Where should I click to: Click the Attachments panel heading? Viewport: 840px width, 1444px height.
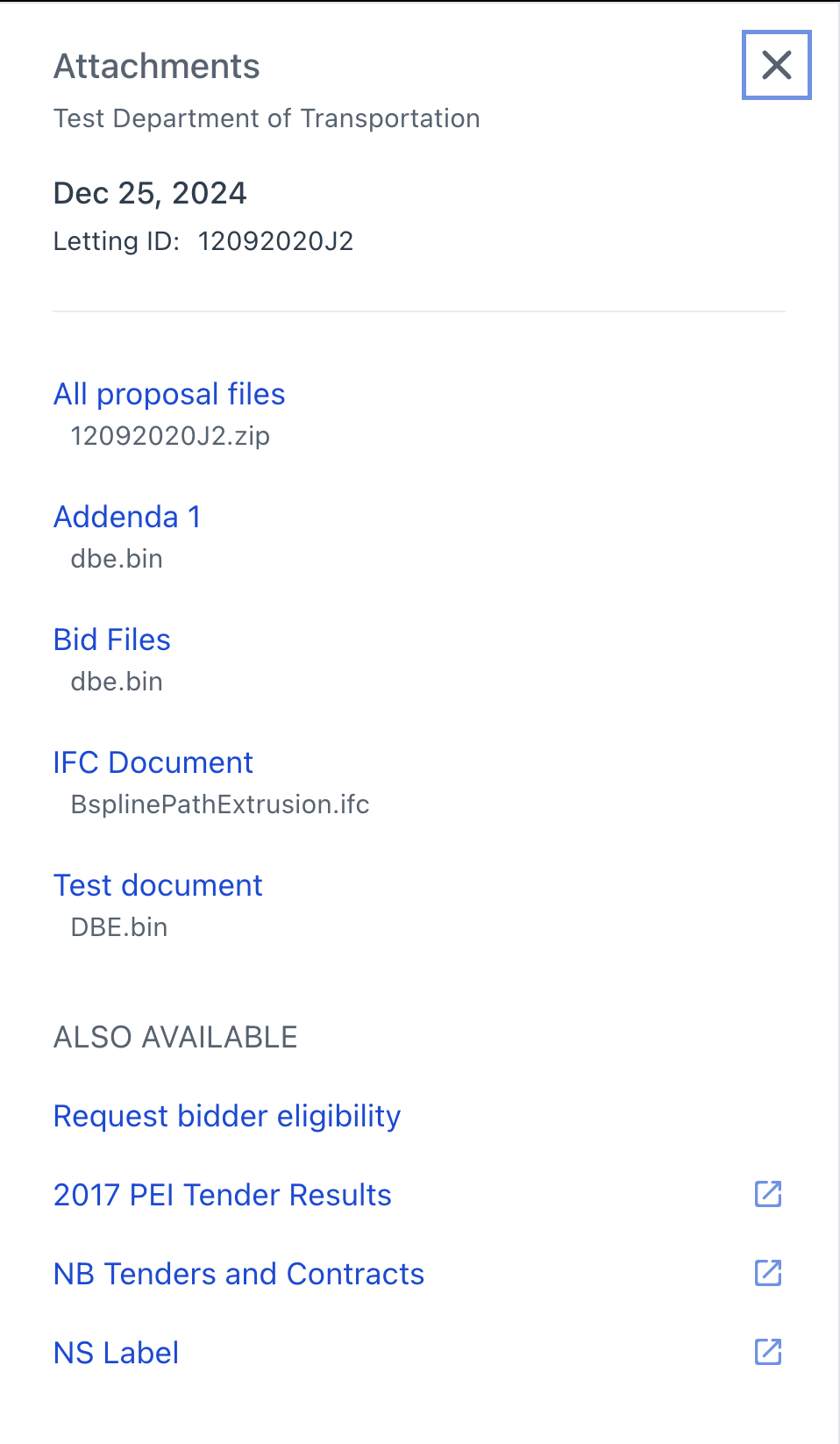pyautogui.click(x=157, y=67)
